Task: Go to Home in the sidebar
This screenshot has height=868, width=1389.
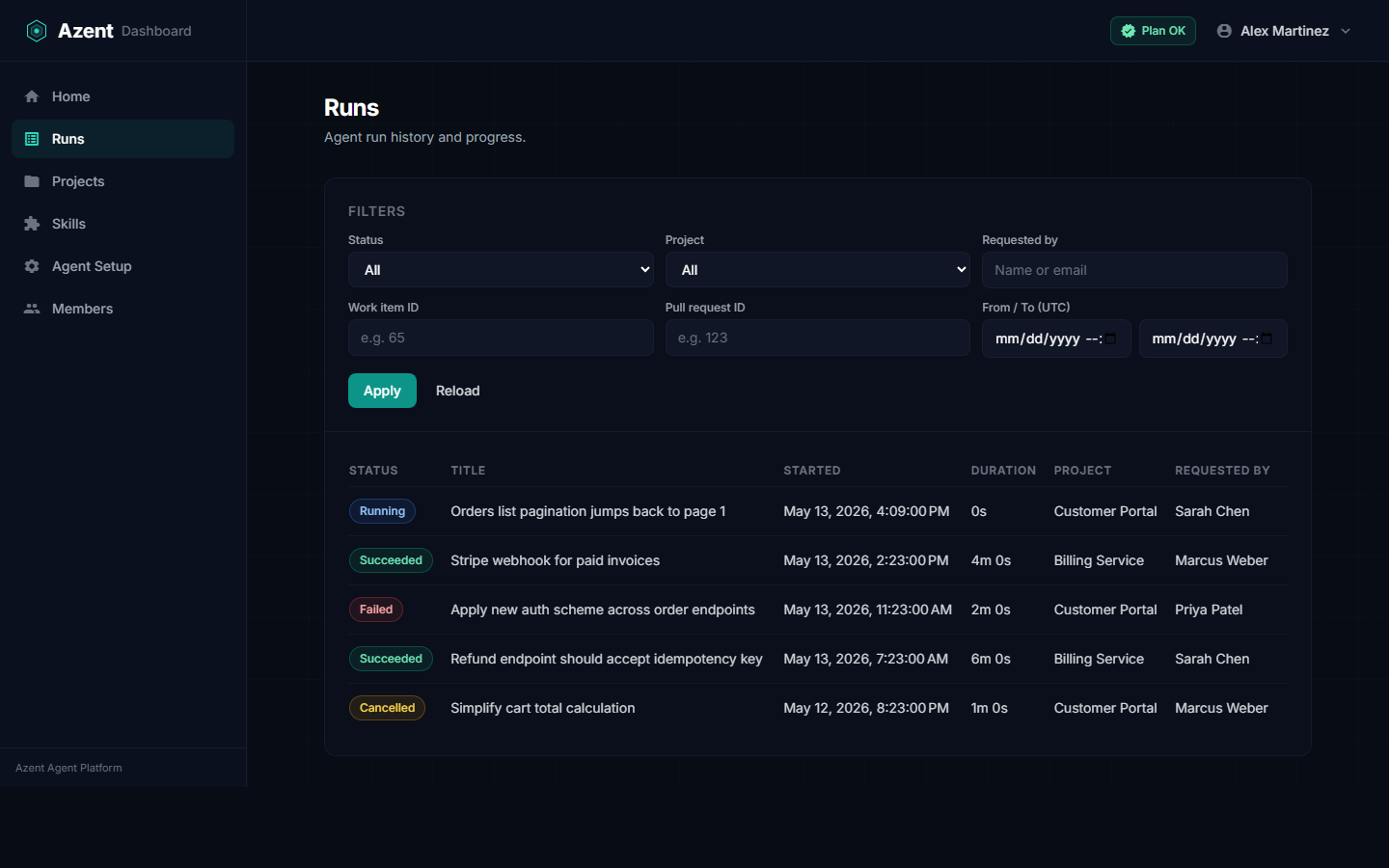Action: click(x=123, y=96)
